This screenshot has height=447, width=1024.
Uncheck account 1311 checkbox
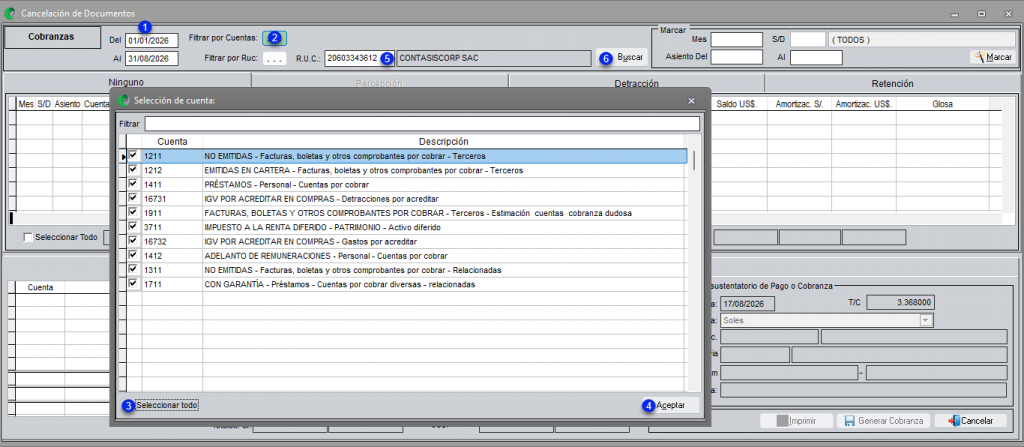134,269
